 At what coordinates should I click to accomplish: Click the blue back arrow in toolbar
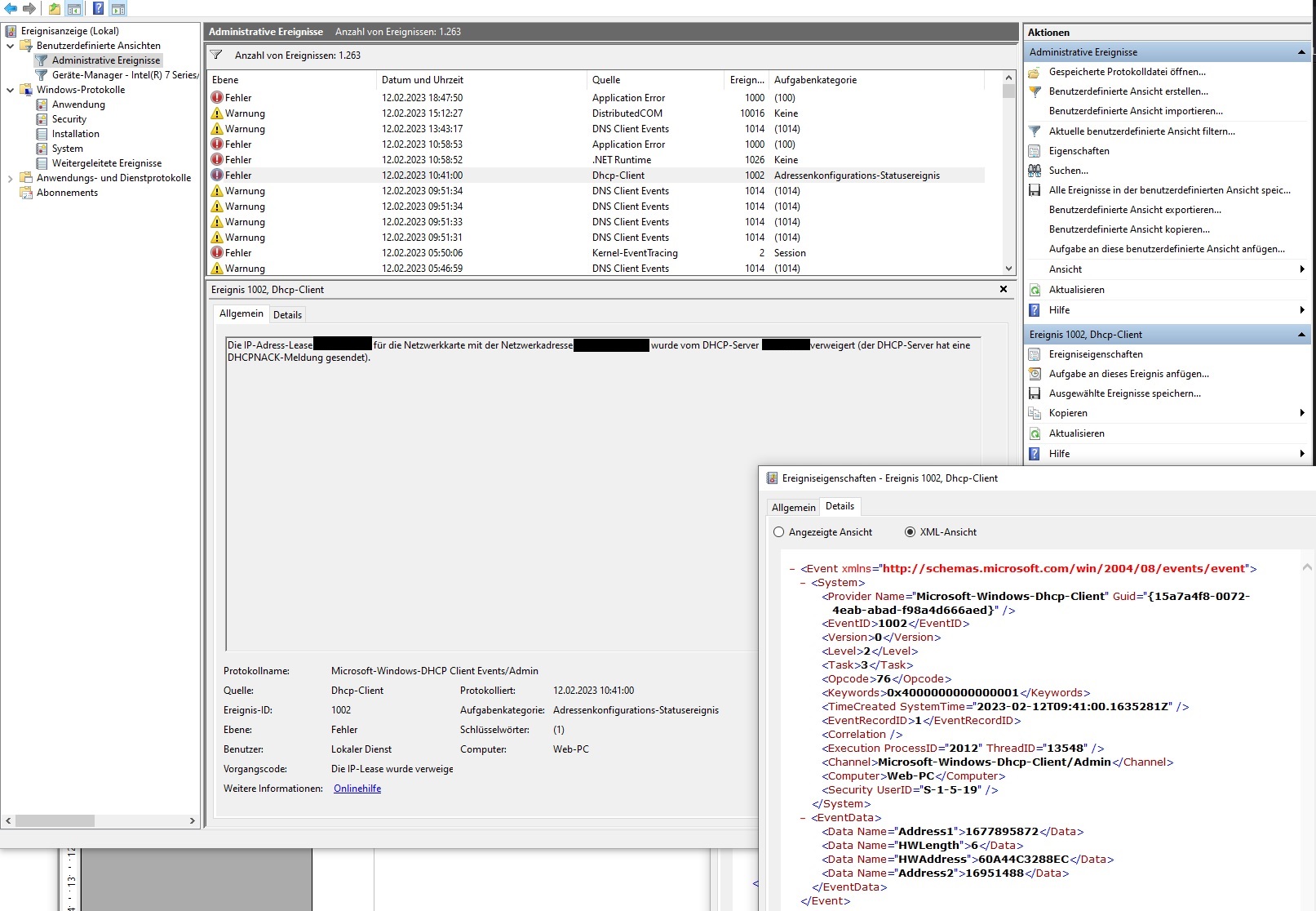(x=11, y=8)
